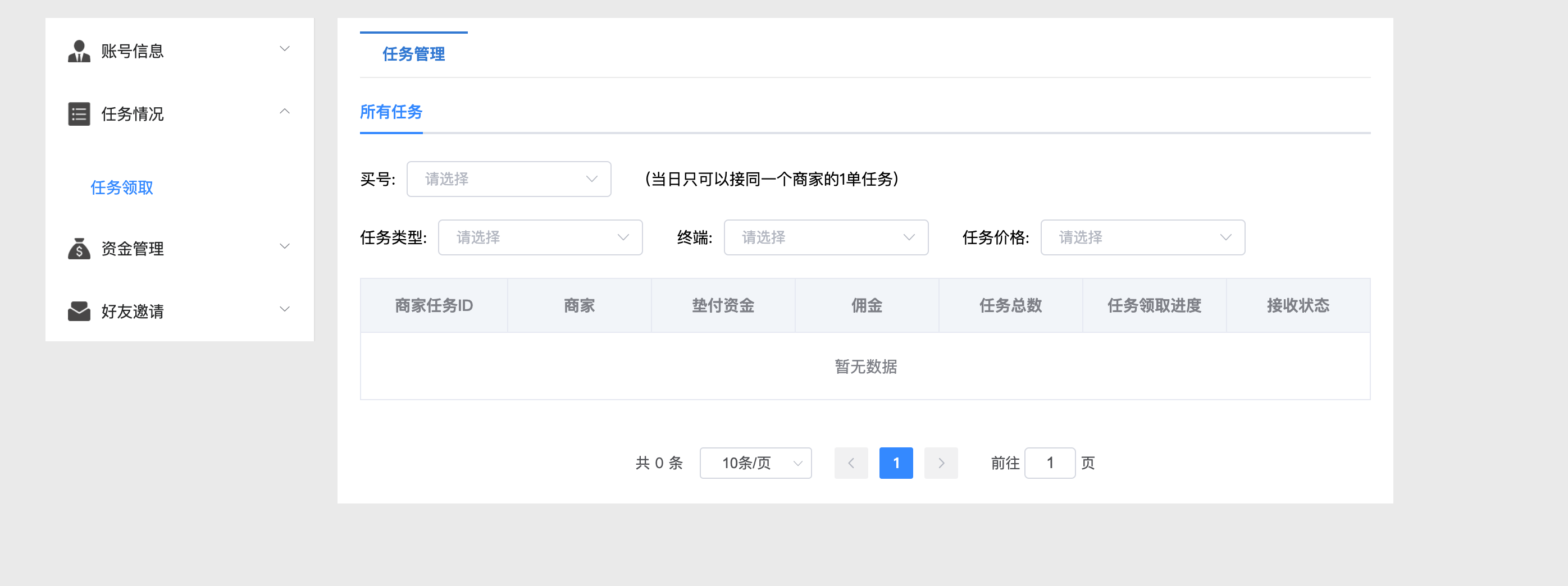This screenshot has width=1568, height=586.
Task: Select page 1 in pagination
Action: [896, 463]
